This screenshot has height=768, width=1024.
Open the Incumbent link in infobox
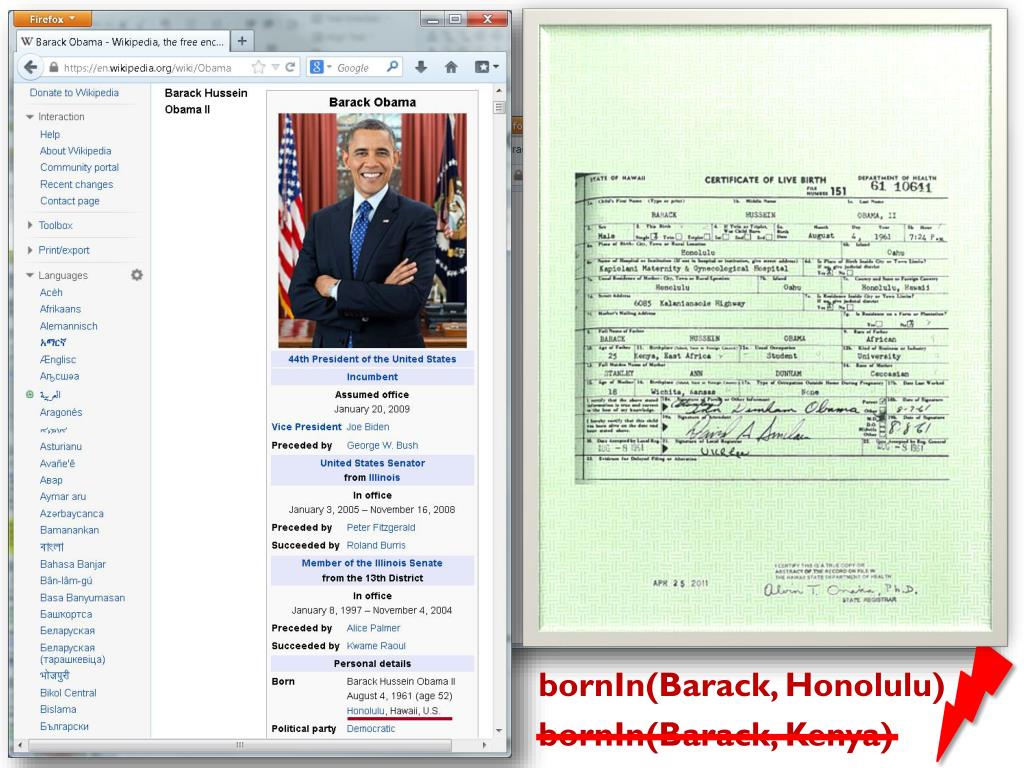coord(372,377)
